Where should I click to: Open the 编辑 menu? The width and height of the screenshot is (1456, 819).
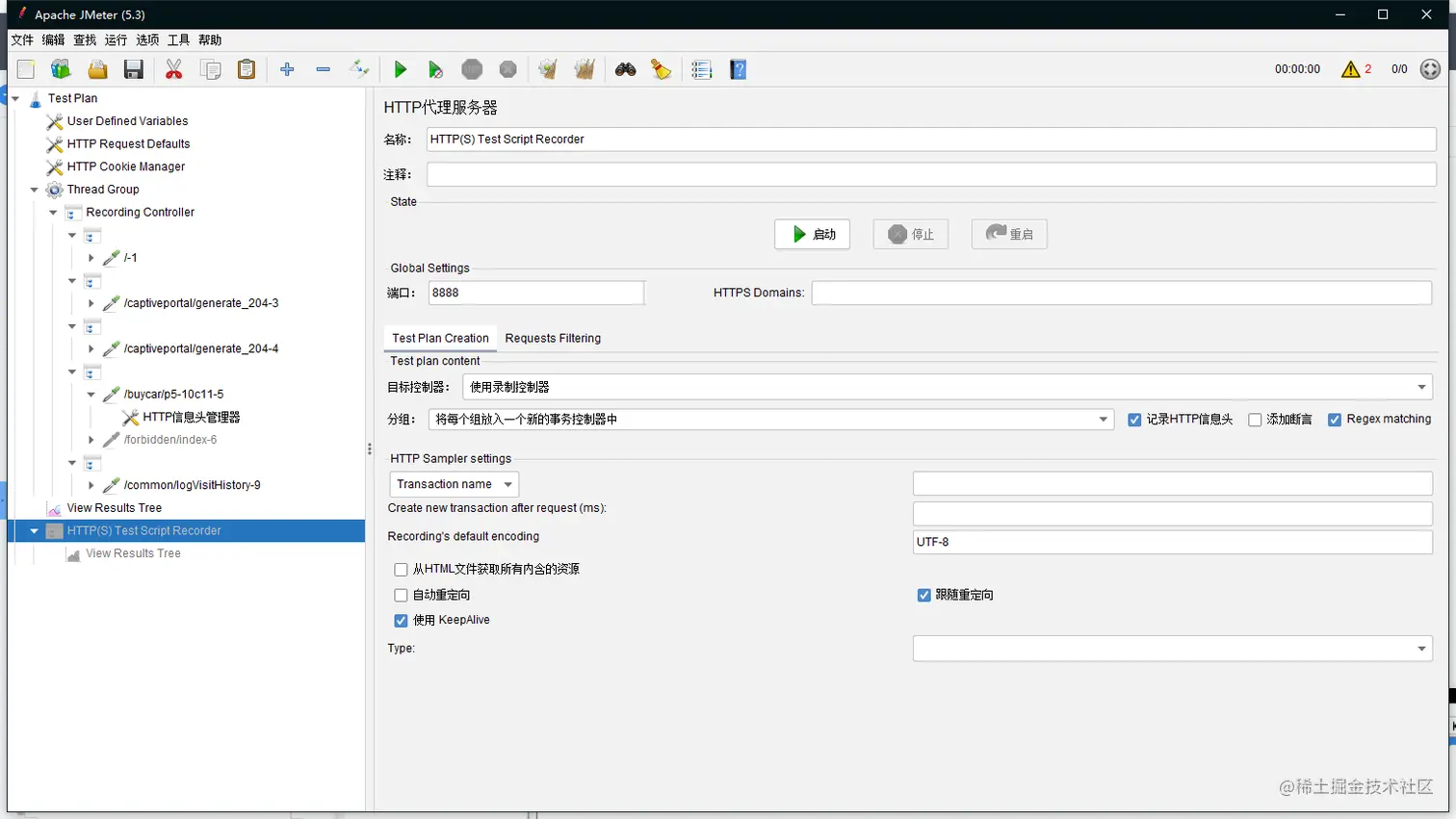tap(54, 39)
